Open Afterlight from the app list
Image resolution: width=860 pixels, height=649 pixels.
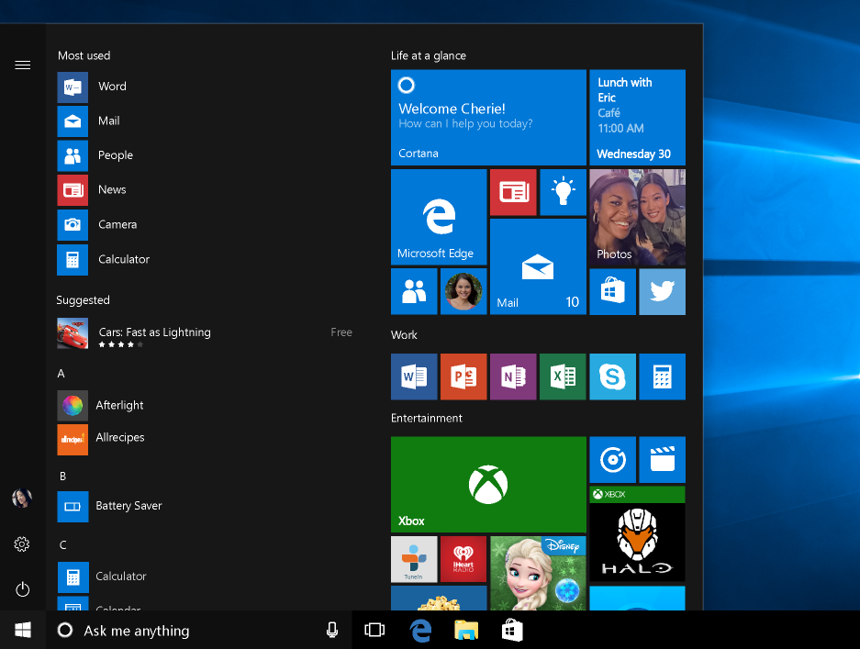point(204,405)
